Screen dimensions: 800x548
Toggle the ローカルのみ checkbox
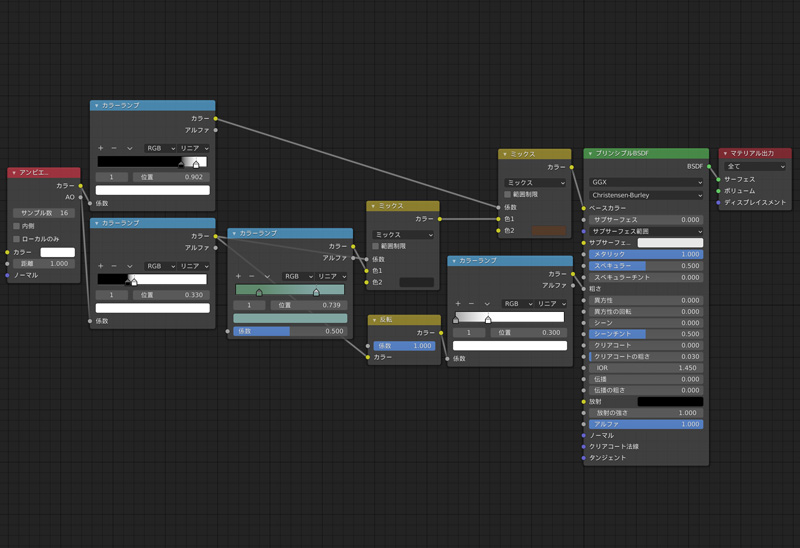point(17,239)
